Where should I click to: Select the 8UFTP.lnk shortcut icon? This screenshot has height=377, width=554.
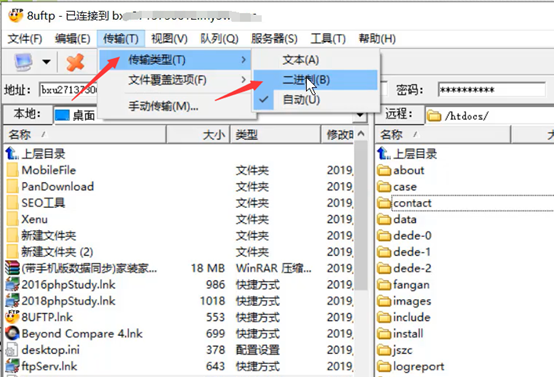click(12, 317)
